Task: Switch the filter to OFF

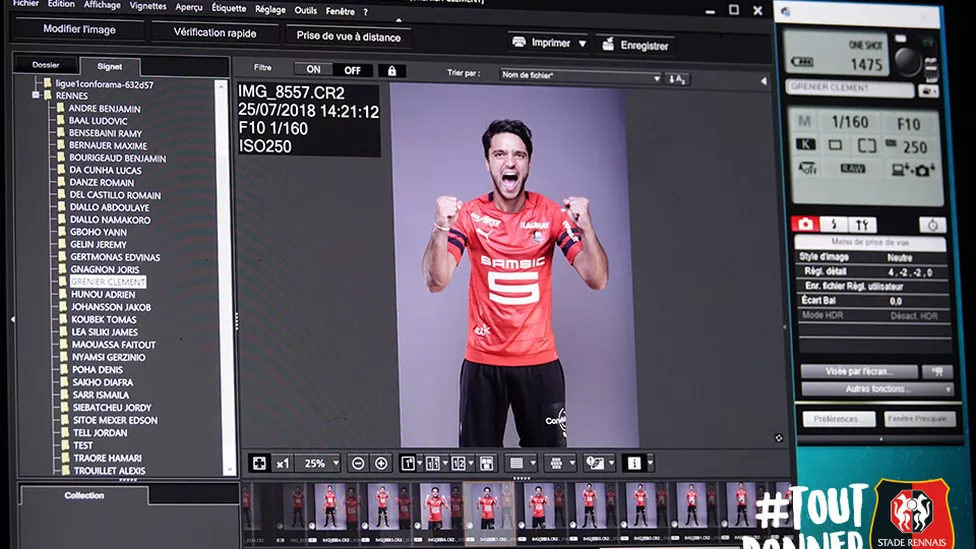Action: (x=353, y=70)
